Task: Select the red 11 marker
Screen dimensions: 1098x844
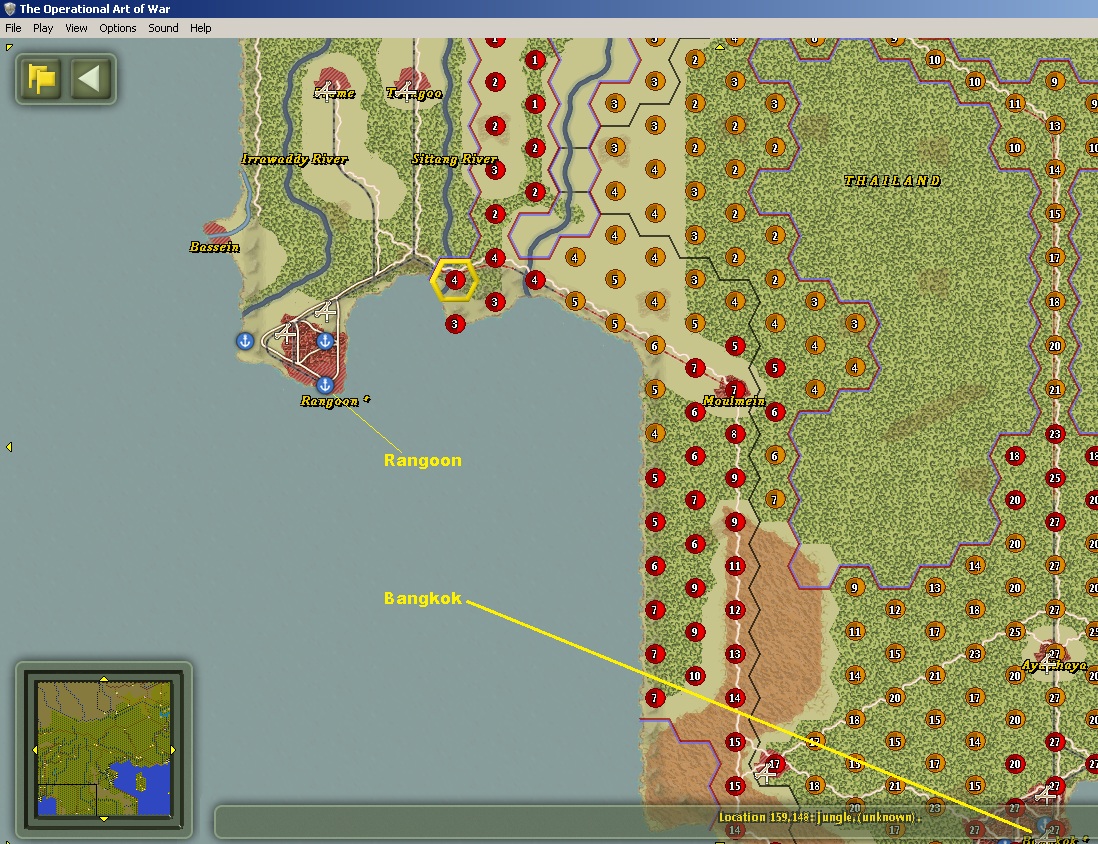Action: point(734,566)
